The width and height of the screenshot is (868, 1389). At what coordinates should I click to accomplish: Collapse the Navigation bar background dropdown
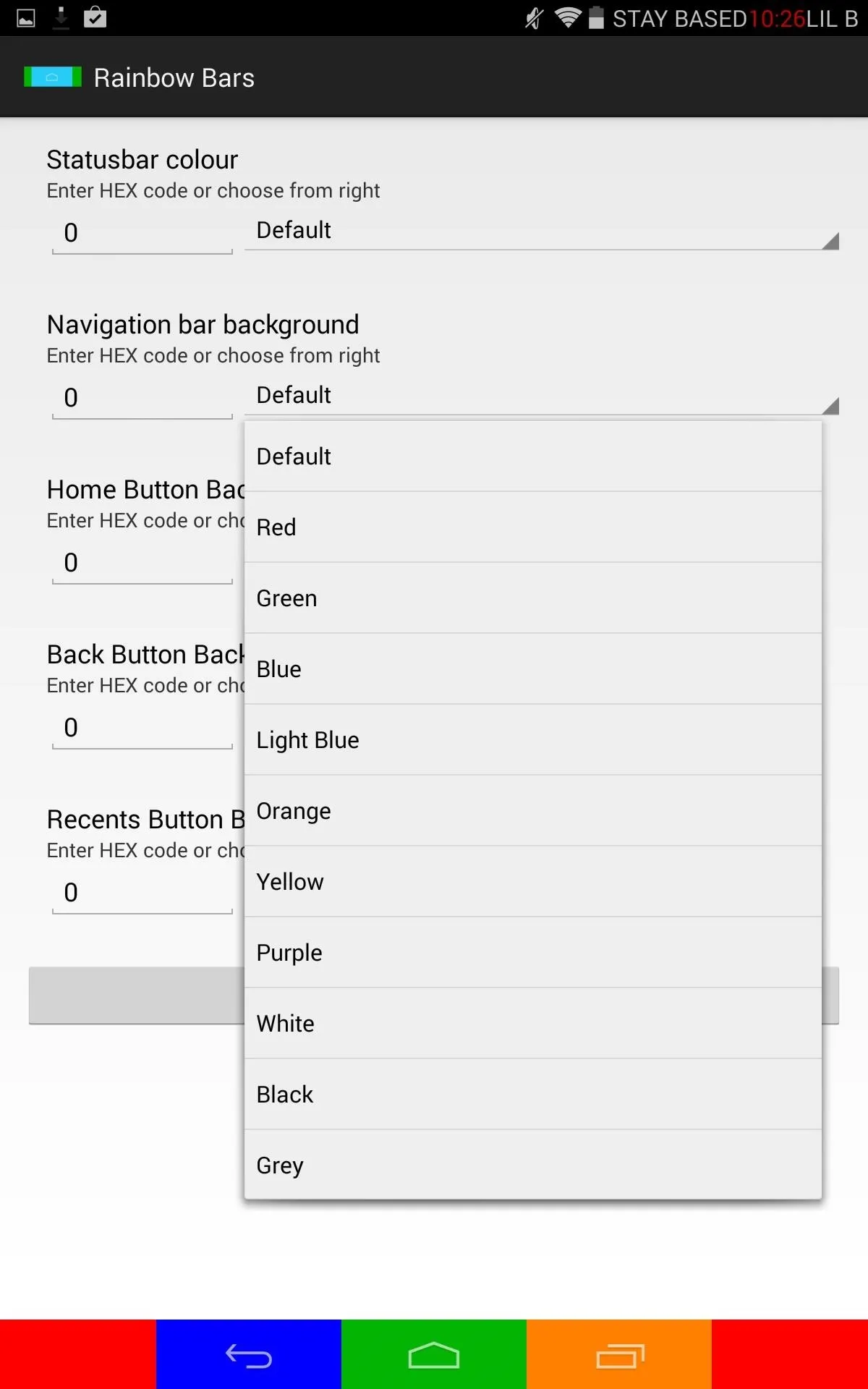pyautogui.click(x=542, y=396)
